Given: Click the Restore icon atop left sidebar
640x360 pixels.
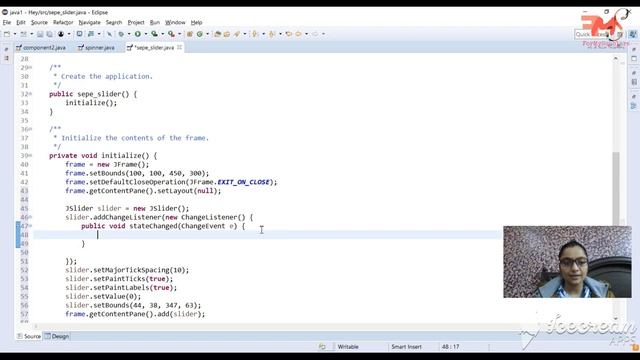Looking at the screenshot, I should (6, 49).
